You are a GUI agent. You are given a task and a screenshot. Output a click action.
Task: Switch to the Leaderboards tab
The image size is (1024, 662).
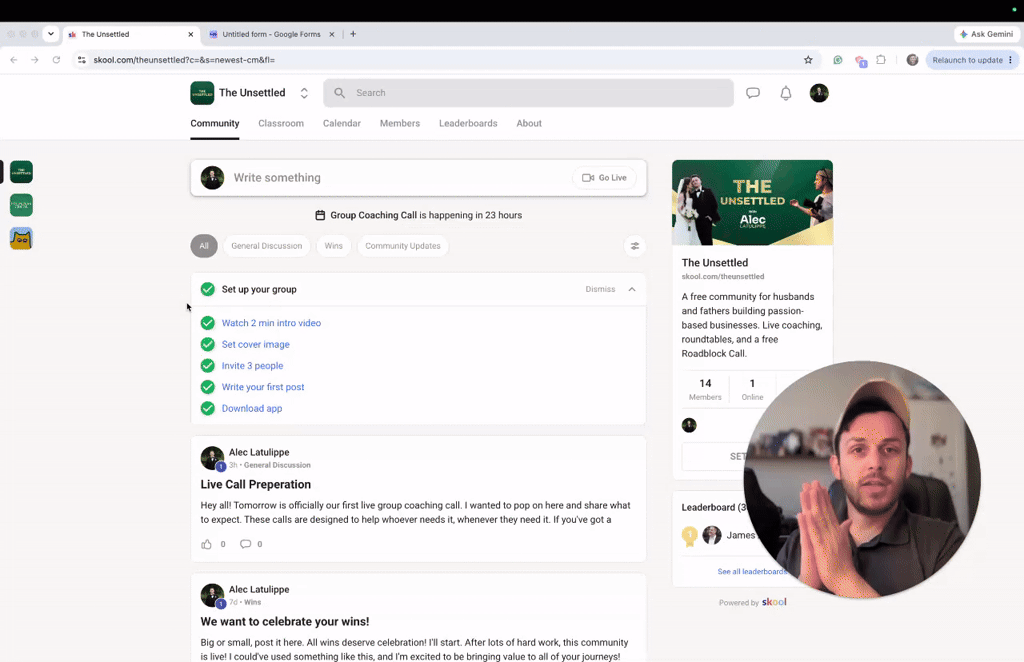click(468, 123)
